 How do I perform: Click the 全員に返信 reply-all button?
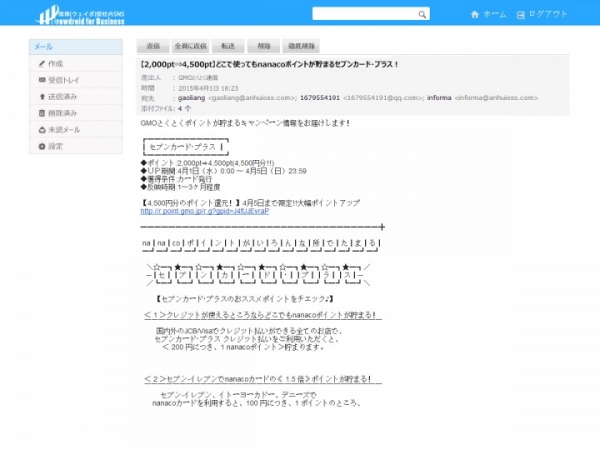(x=191, y=46)
